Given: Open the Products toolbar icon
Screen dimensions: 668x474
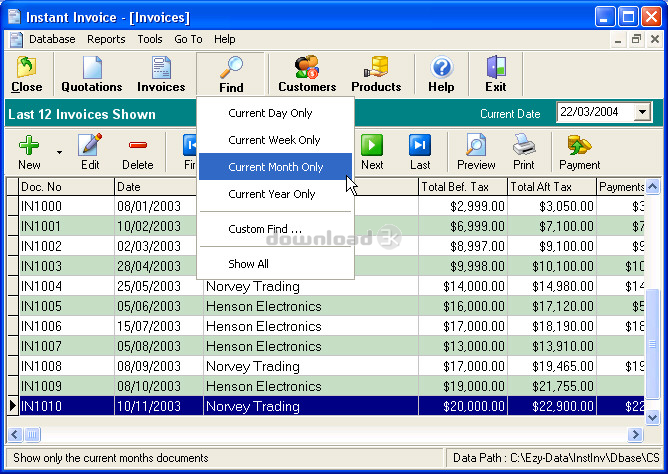Looking at the screenshot, I should point(376,75).
